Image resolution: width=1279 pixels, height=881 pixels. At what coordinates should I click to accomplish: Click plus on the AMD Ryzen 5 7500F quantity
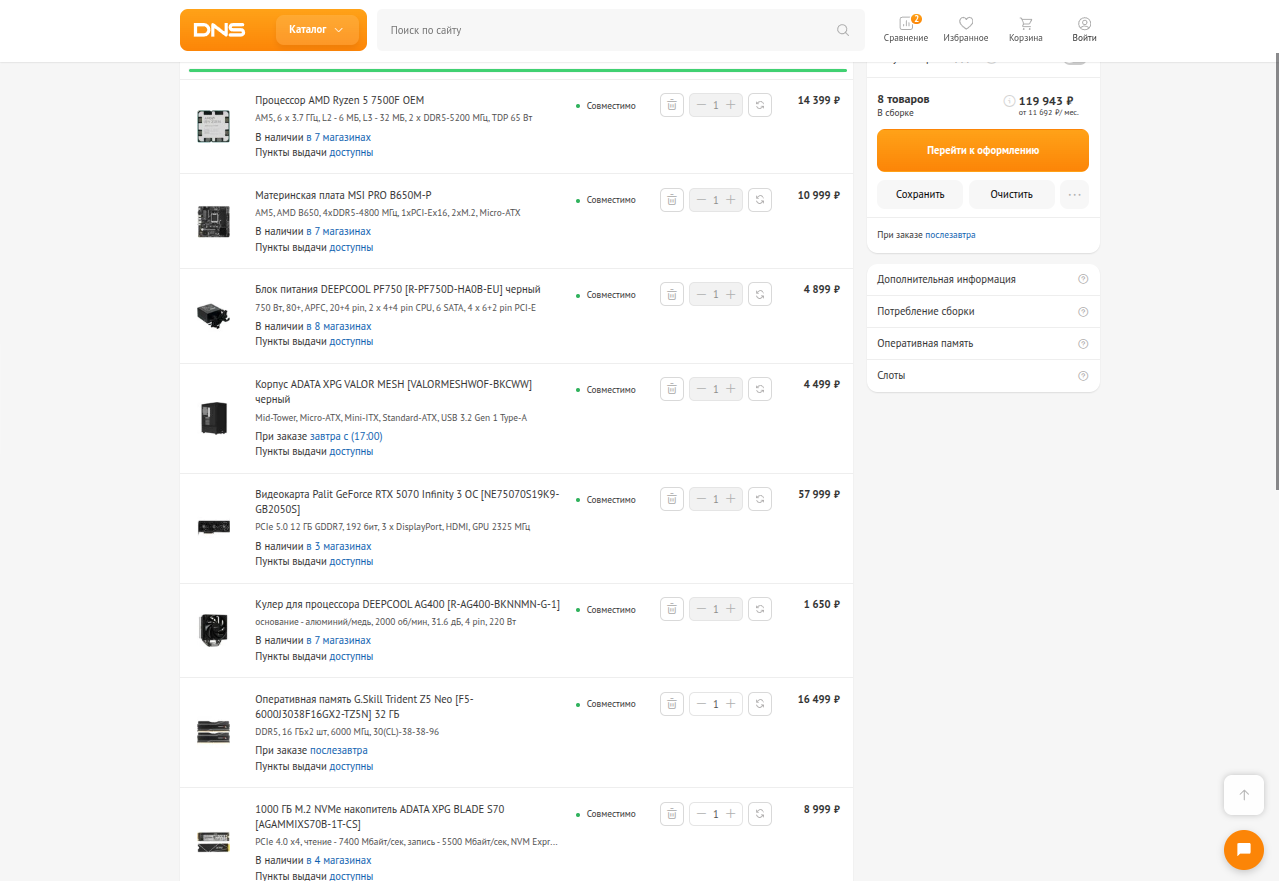pyautogui.click(x=731, y=105)
